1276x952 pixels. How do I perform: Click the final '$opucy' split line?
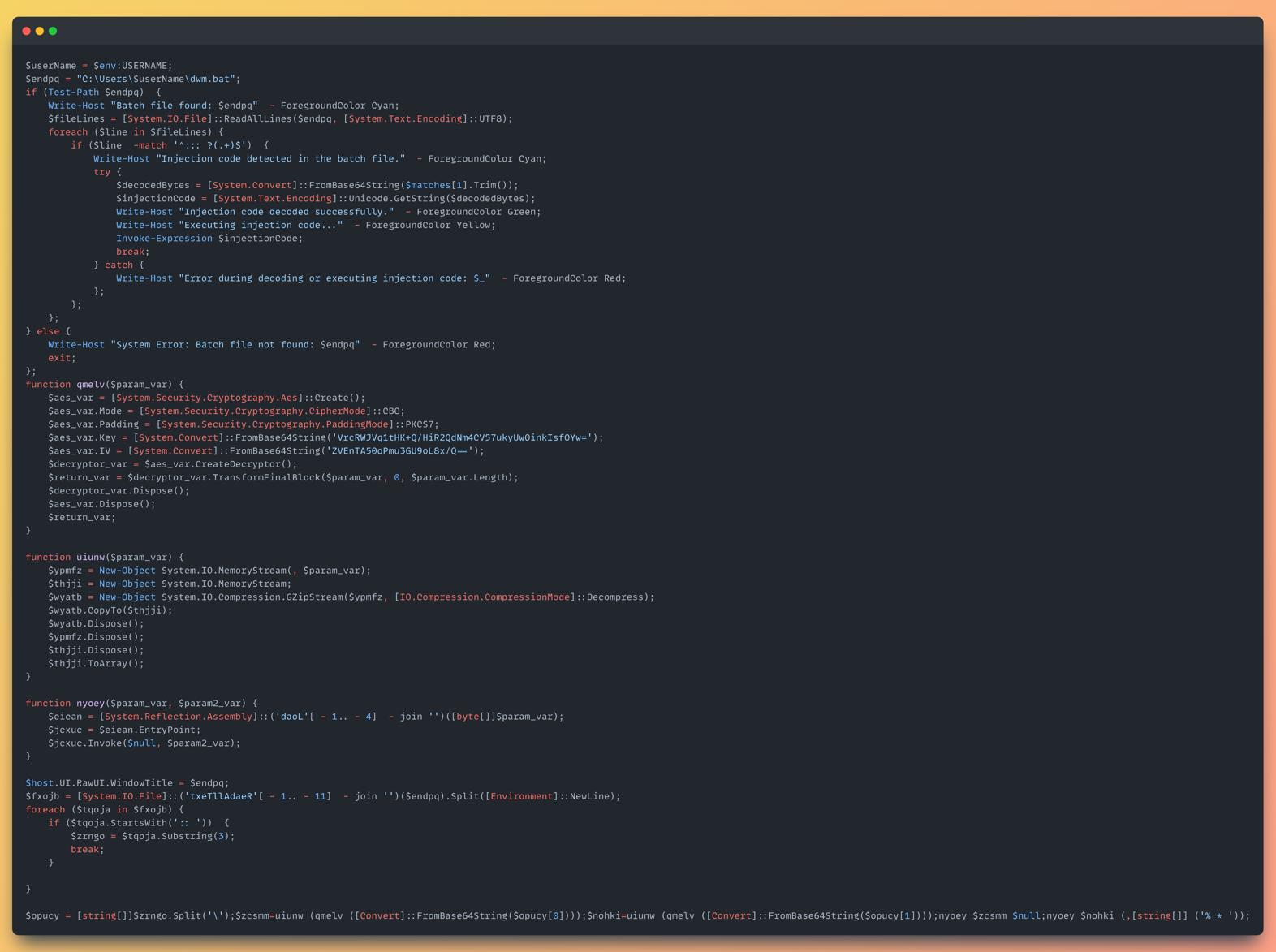[x=638, y=916]
